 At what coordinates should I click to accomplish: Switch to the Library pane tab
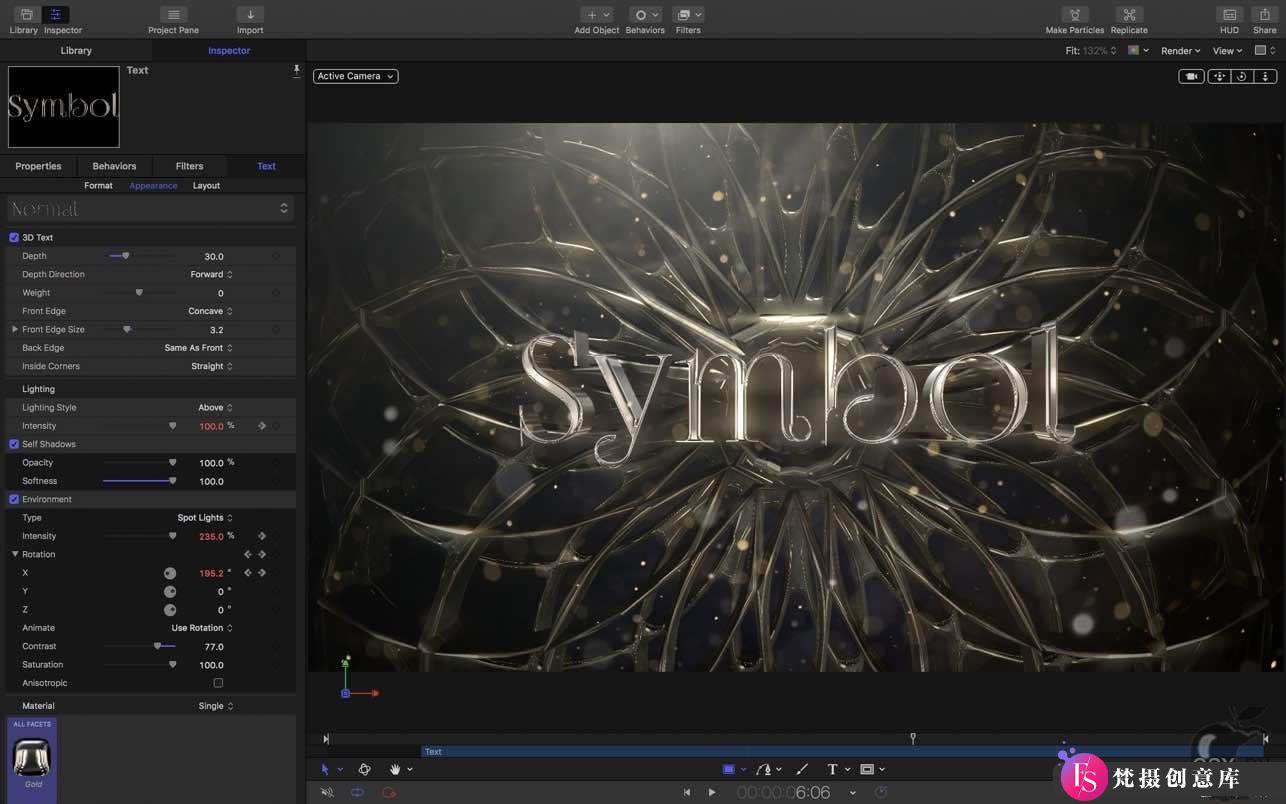point(76,51)
